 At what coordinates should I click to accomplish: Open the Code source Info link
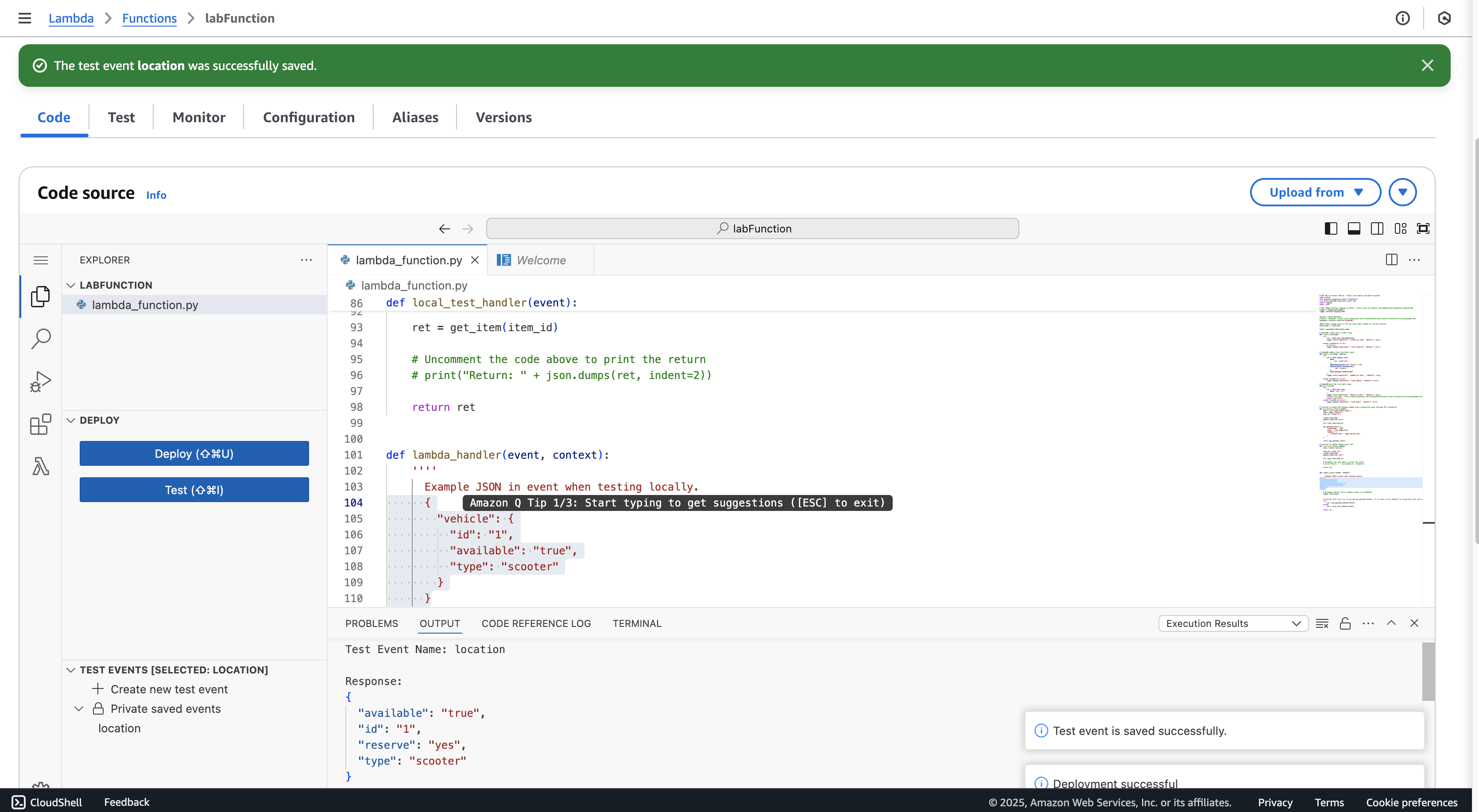pyautogui.click(x=156, y=195)
